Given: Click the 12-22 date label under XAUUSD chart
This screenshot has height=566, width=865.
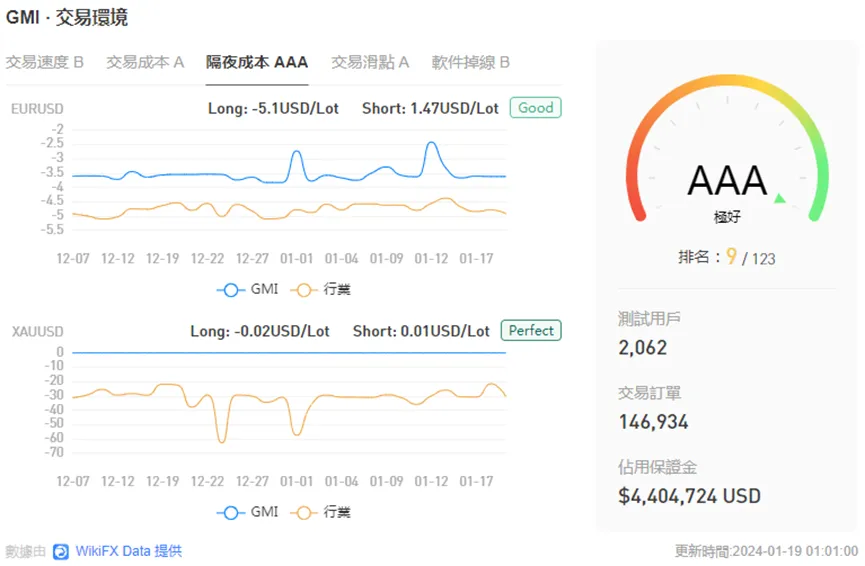Looking at the screenshot, I should coord(207,481).
